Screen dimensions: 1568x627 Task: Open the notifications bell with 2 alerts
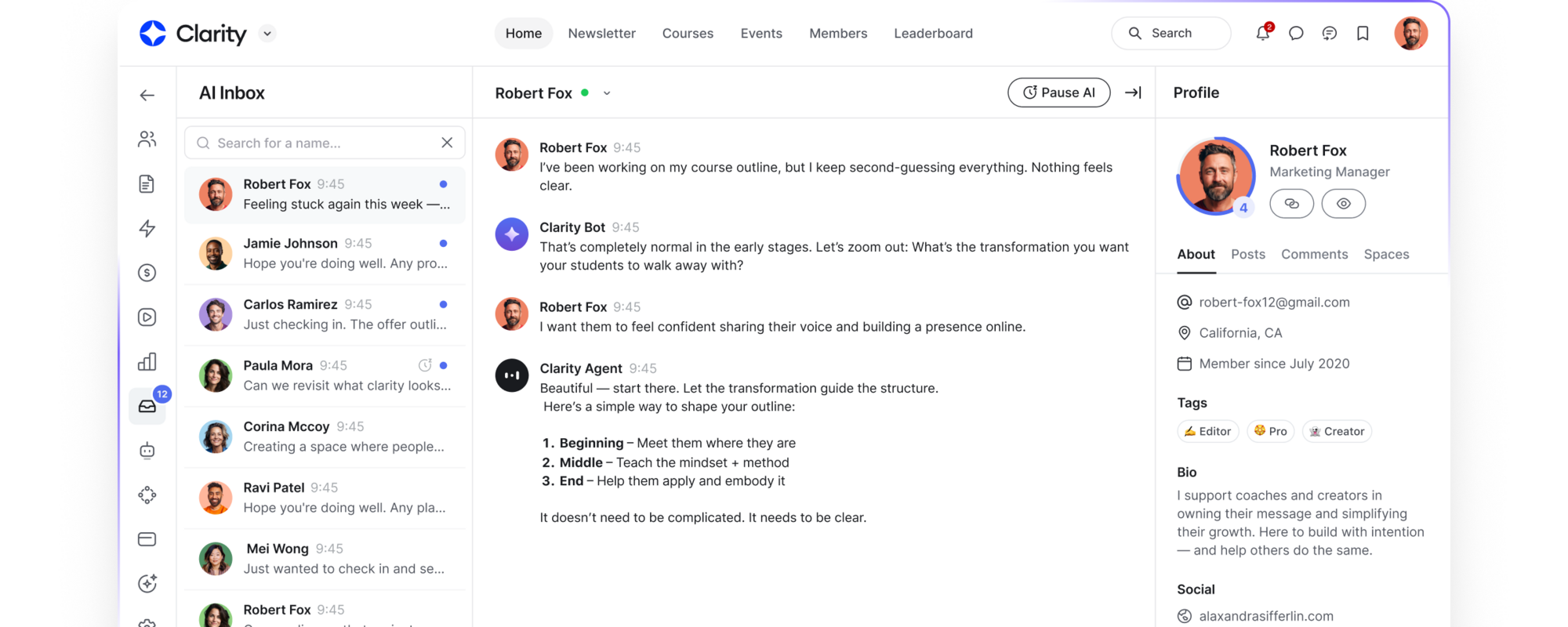[1262, 33]
